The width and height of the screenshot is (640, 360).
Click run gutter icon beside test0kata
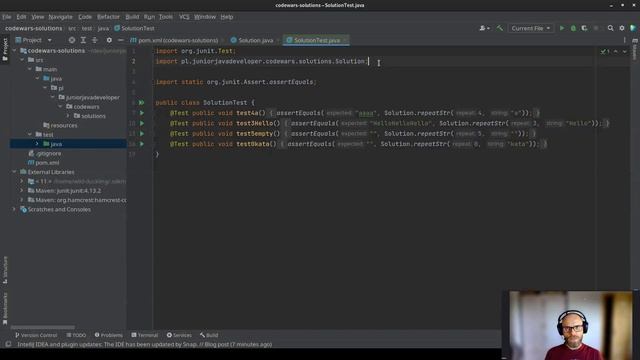click(142, 144)
